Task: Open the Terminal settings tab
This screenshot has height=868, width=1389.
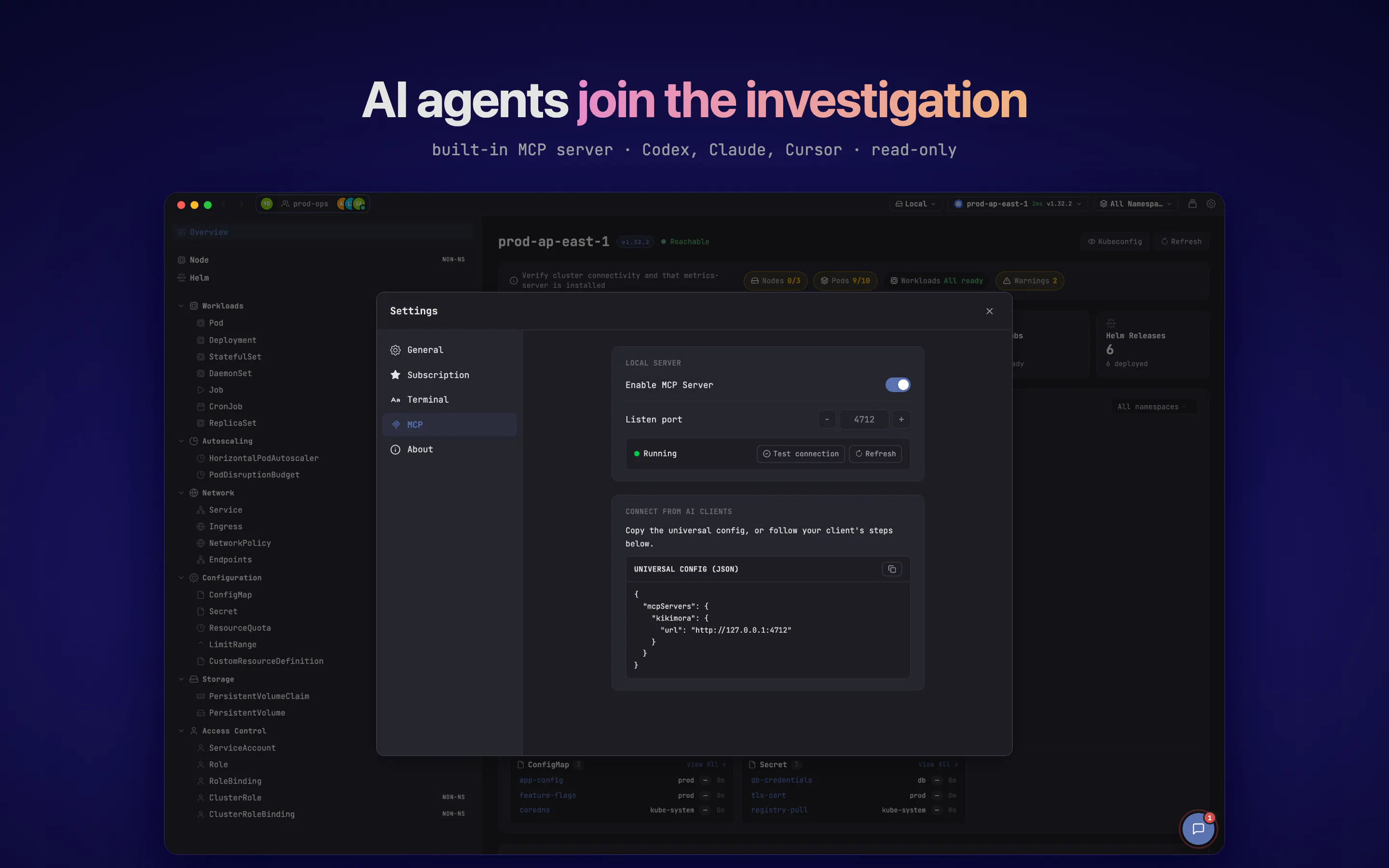Action: click(449, 400)
